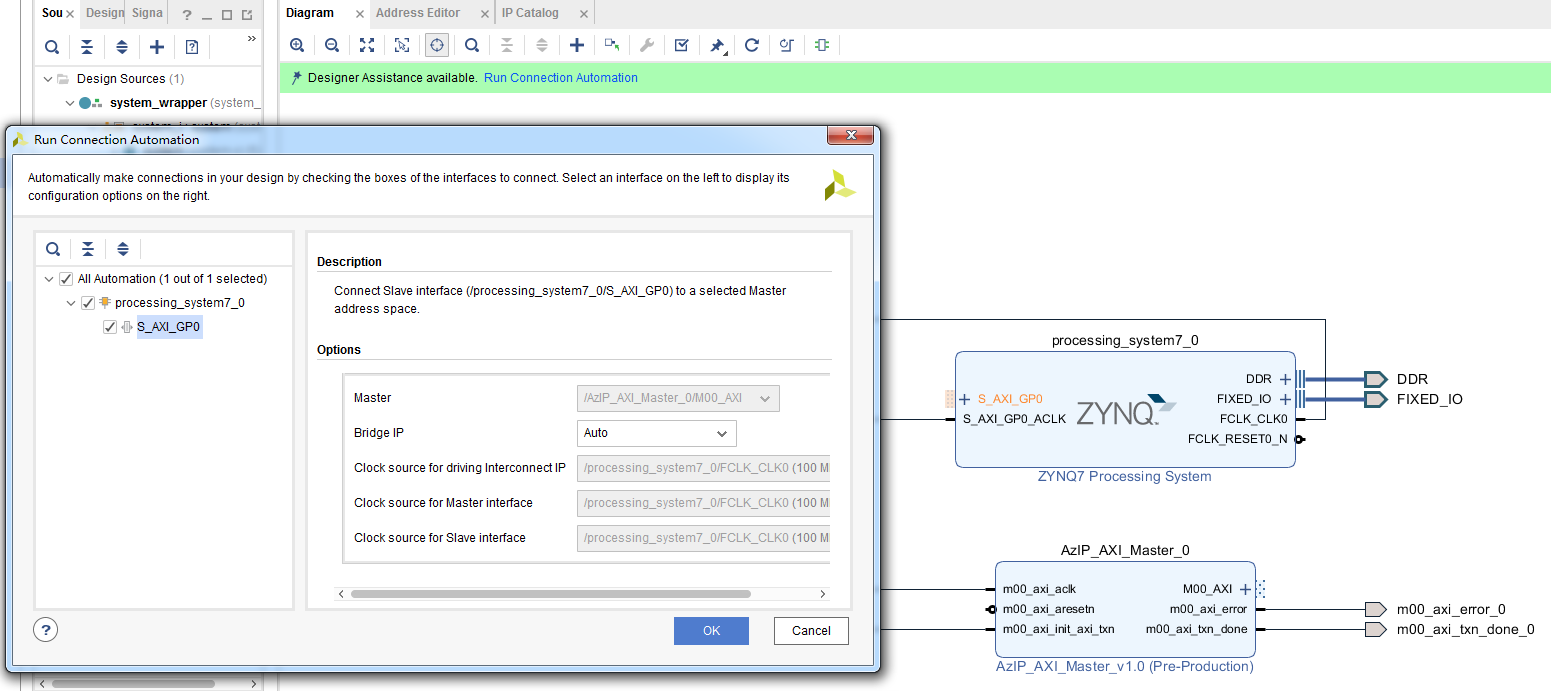Click Cancel in Run Connection Automation dialog
Image resolution: width=1551 pixels, height=691 pixels.
tap(811, 631)
